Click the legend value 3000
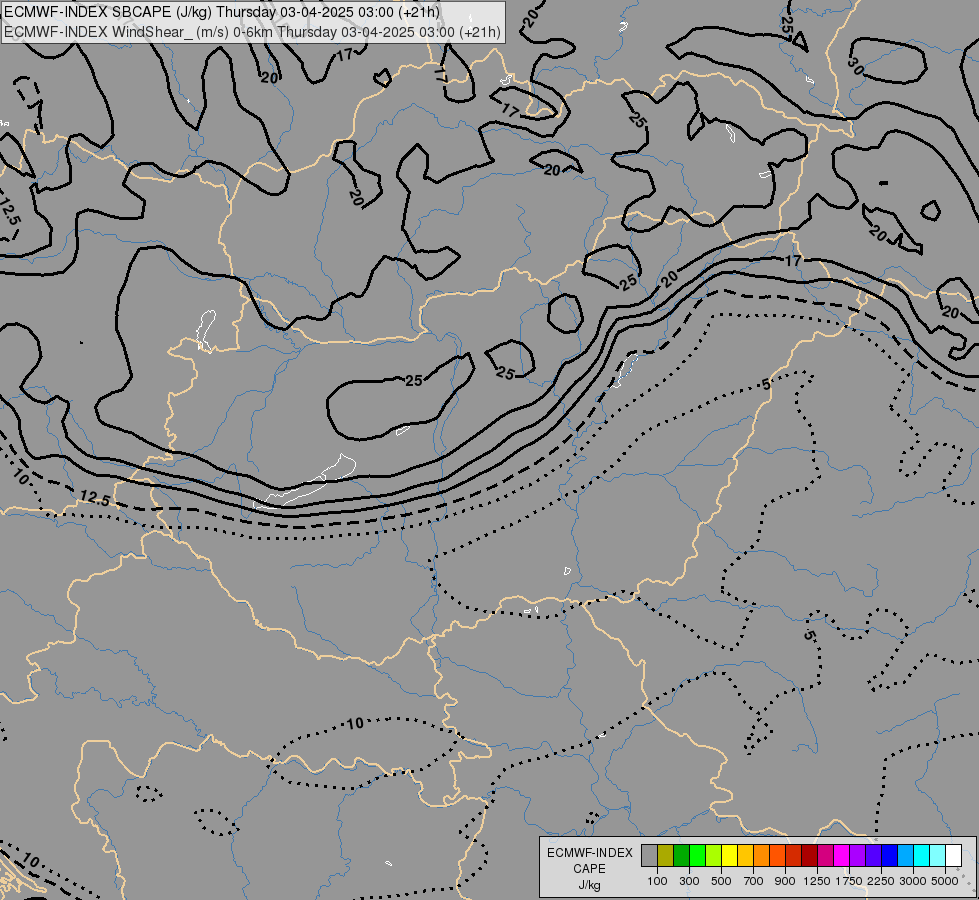This screenshot has height=900, width=979. [x=913, y=881]
